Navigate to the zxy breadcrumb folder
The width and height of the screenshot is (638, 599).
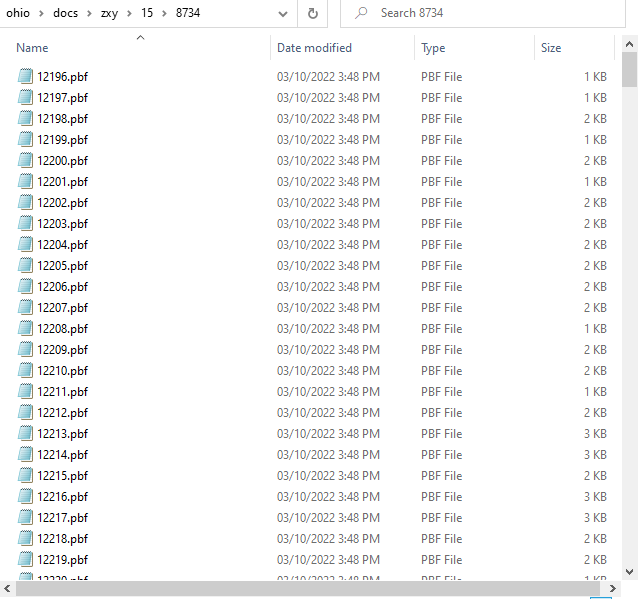tap(109, 13)
